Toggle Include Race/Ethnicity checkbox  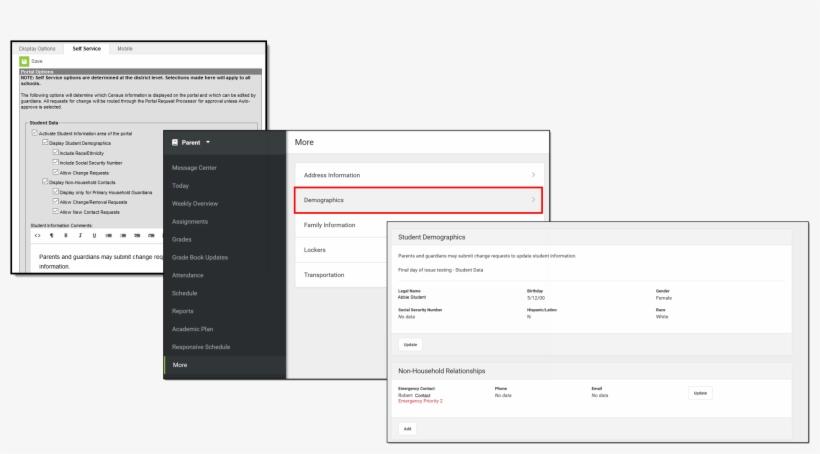pos(55,152)
